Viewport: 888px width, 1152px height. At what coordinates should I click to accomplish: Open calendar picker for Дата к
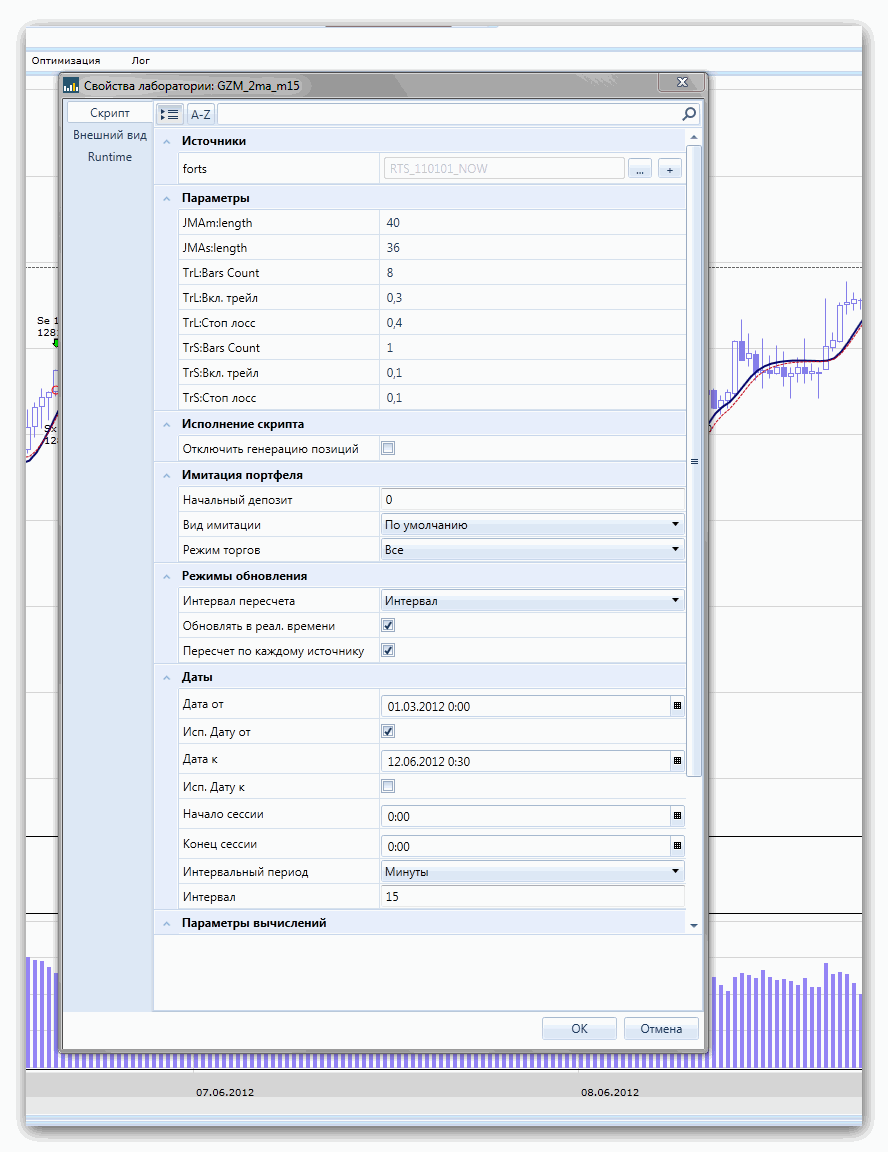tap(677, 761)
